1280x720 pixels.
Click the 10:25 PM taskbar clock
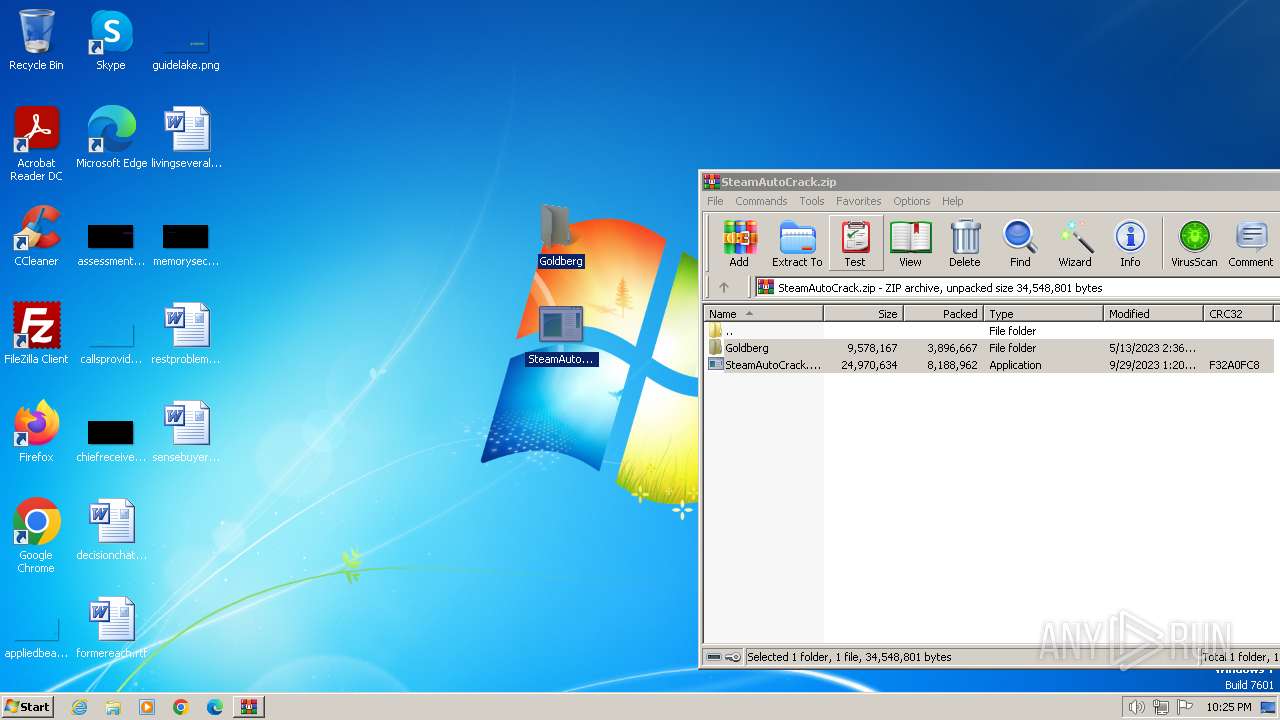(x=1229, y=707)
